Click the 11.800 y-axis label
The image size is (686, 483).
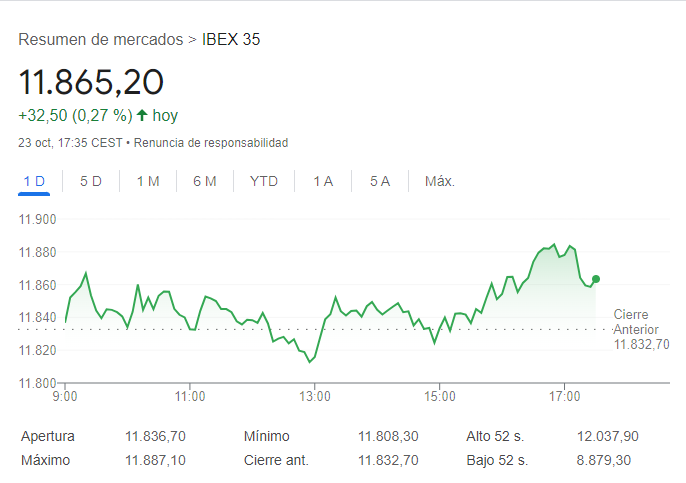pyautogui.click(x=37, y=383)
